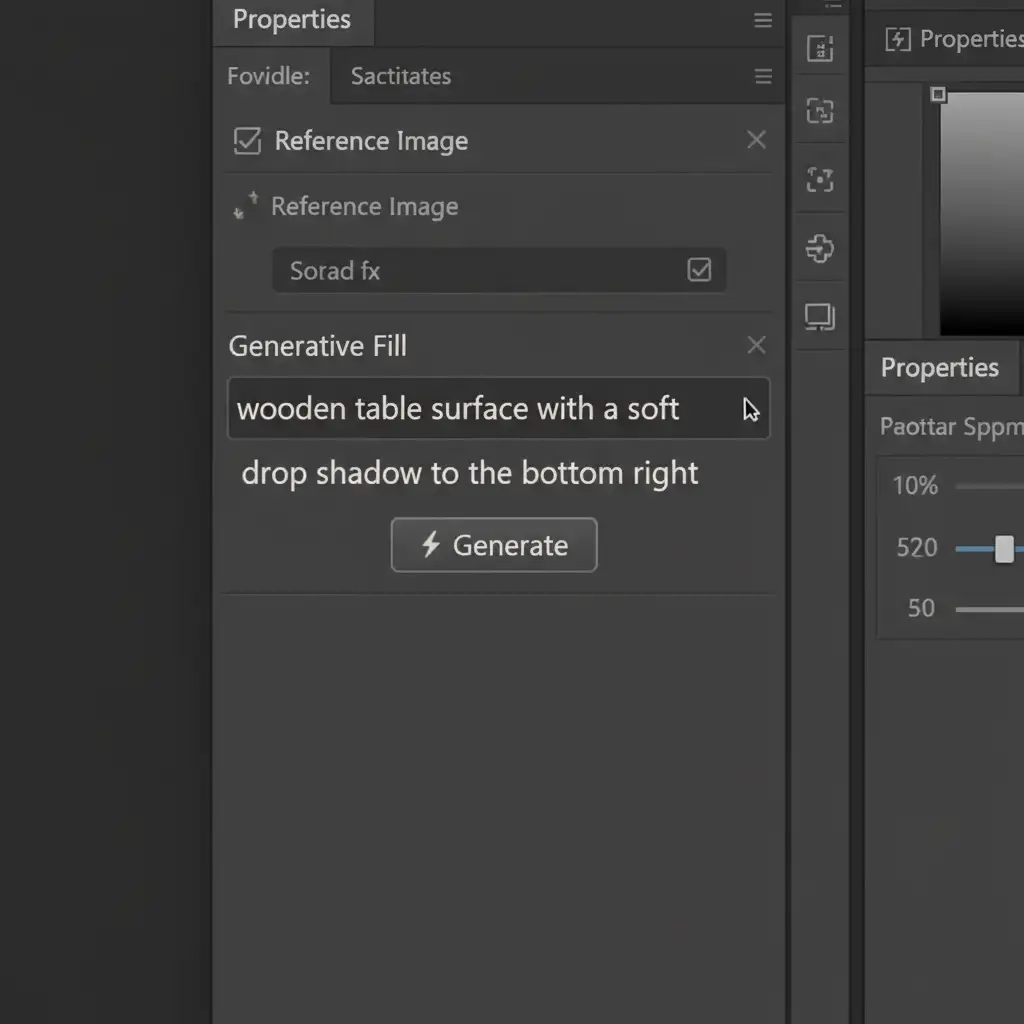Toggle the Reference Image checkbox

pos(247,141)
